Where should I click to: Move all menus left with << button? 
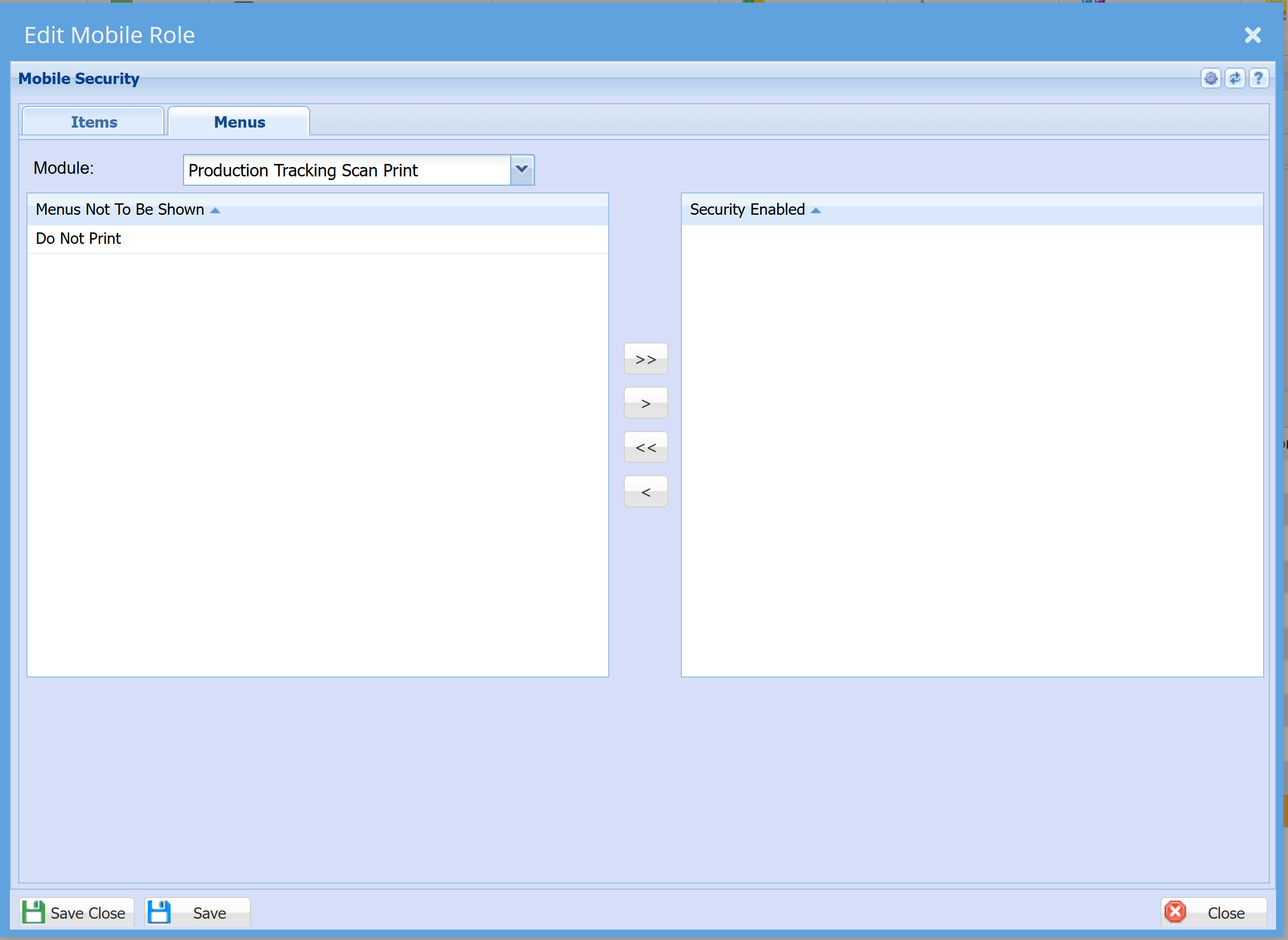[646, 447]
